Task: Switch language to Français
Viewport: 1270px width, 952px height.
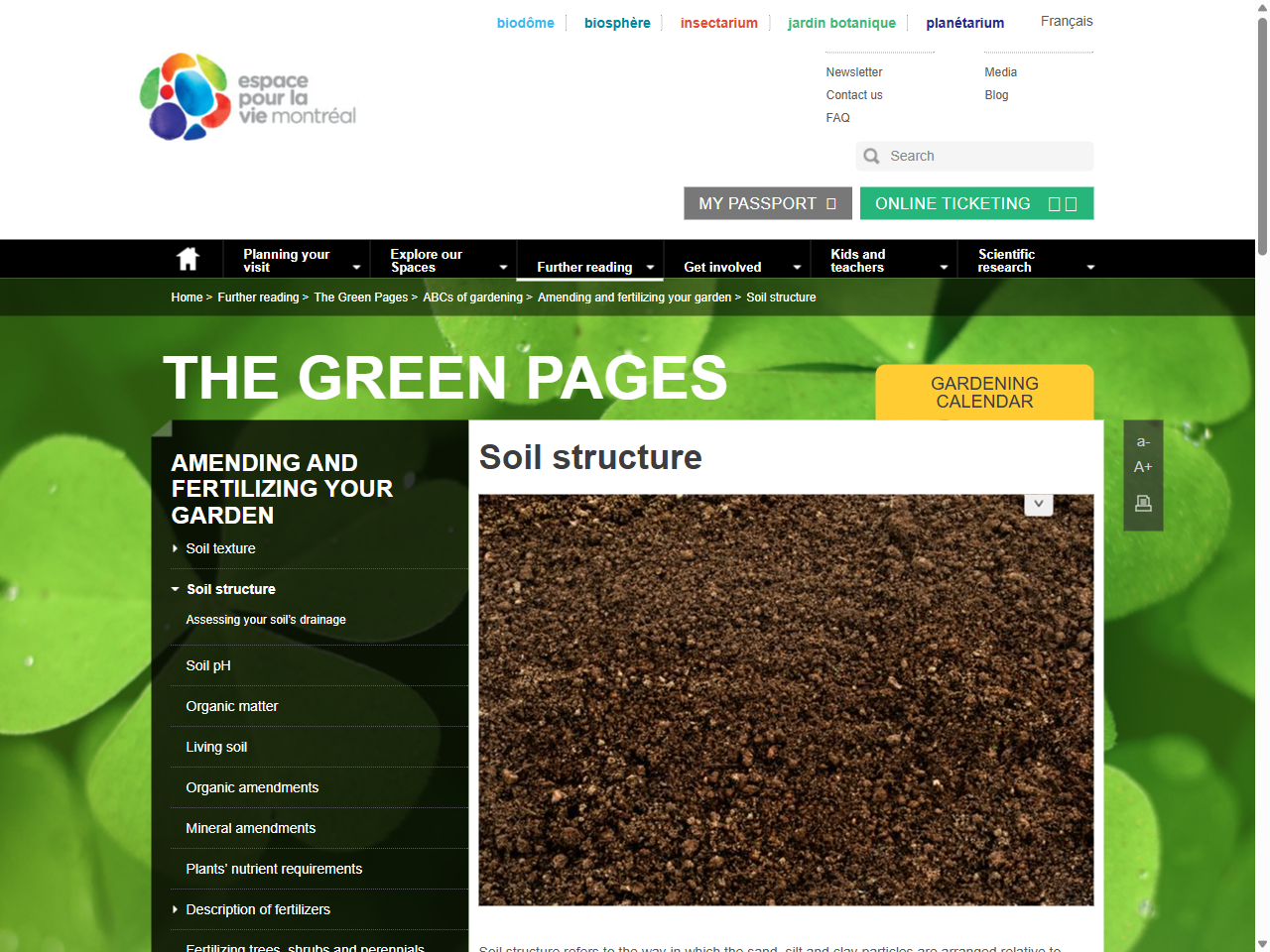Action: (x=1067, y=21)
